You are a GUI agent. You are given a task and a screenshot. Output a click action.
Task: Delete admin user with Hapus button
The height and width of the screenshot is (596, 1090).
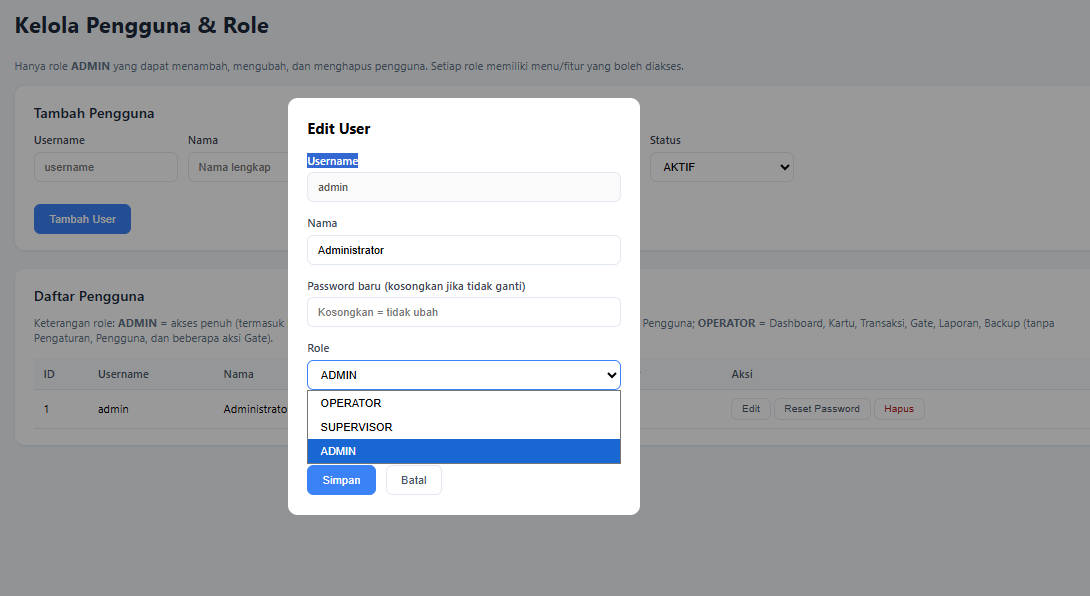pos(899,409)
